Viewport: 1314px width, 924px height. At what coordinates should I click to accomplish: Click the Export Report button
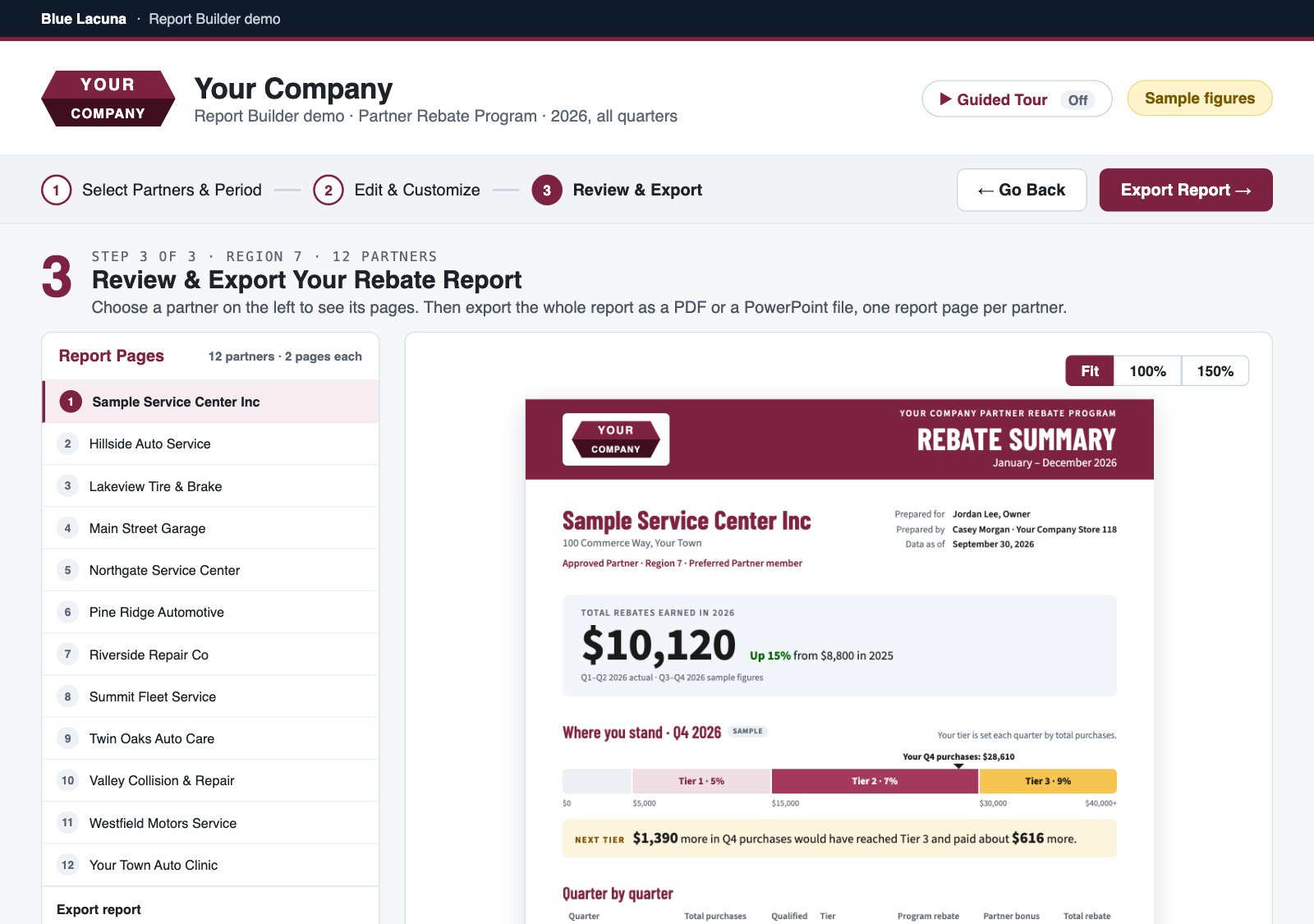point(1186,190)
